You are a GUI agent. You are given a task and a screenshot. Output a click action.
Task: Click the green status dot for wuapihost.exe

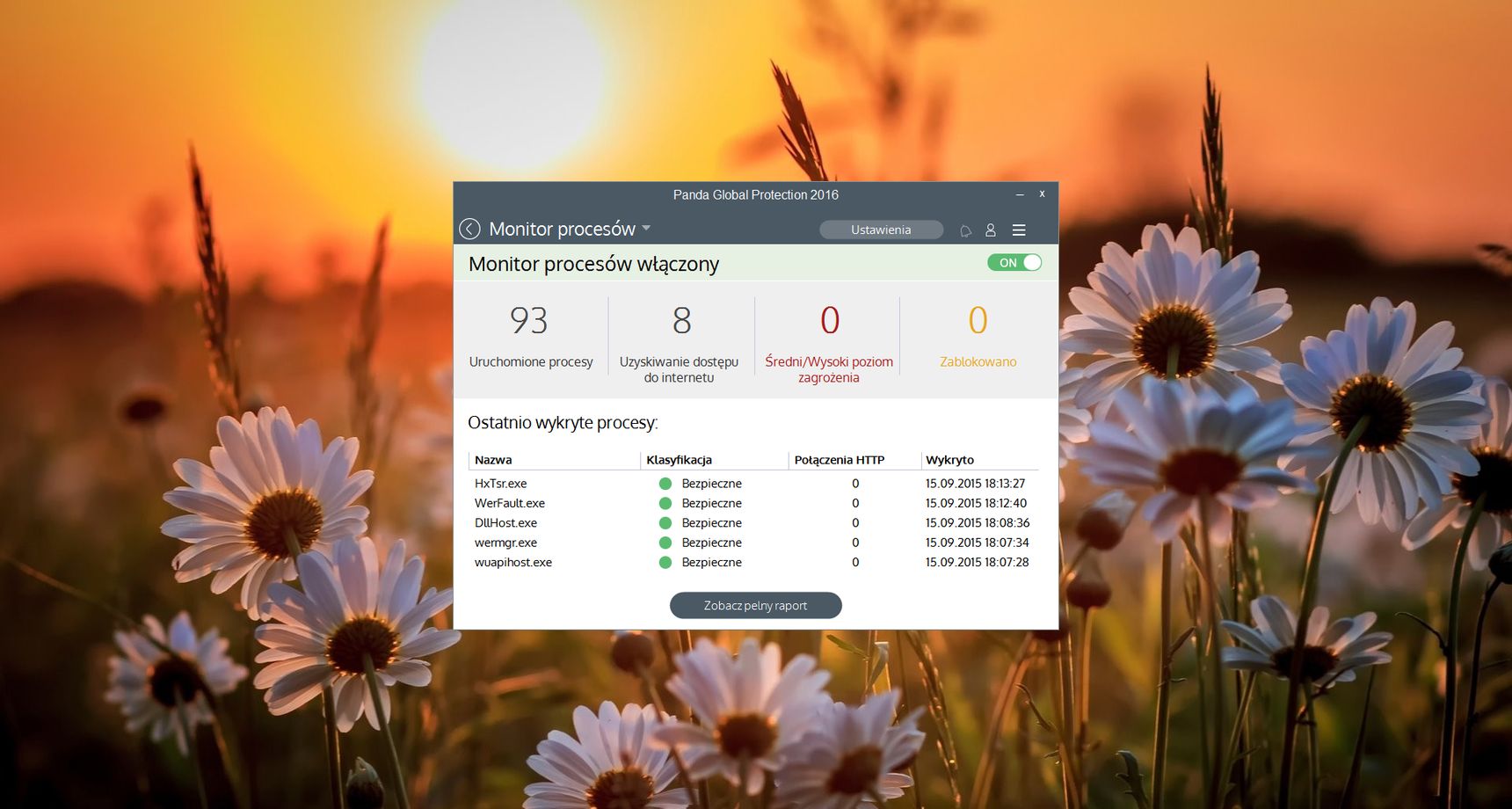[665, 563]
